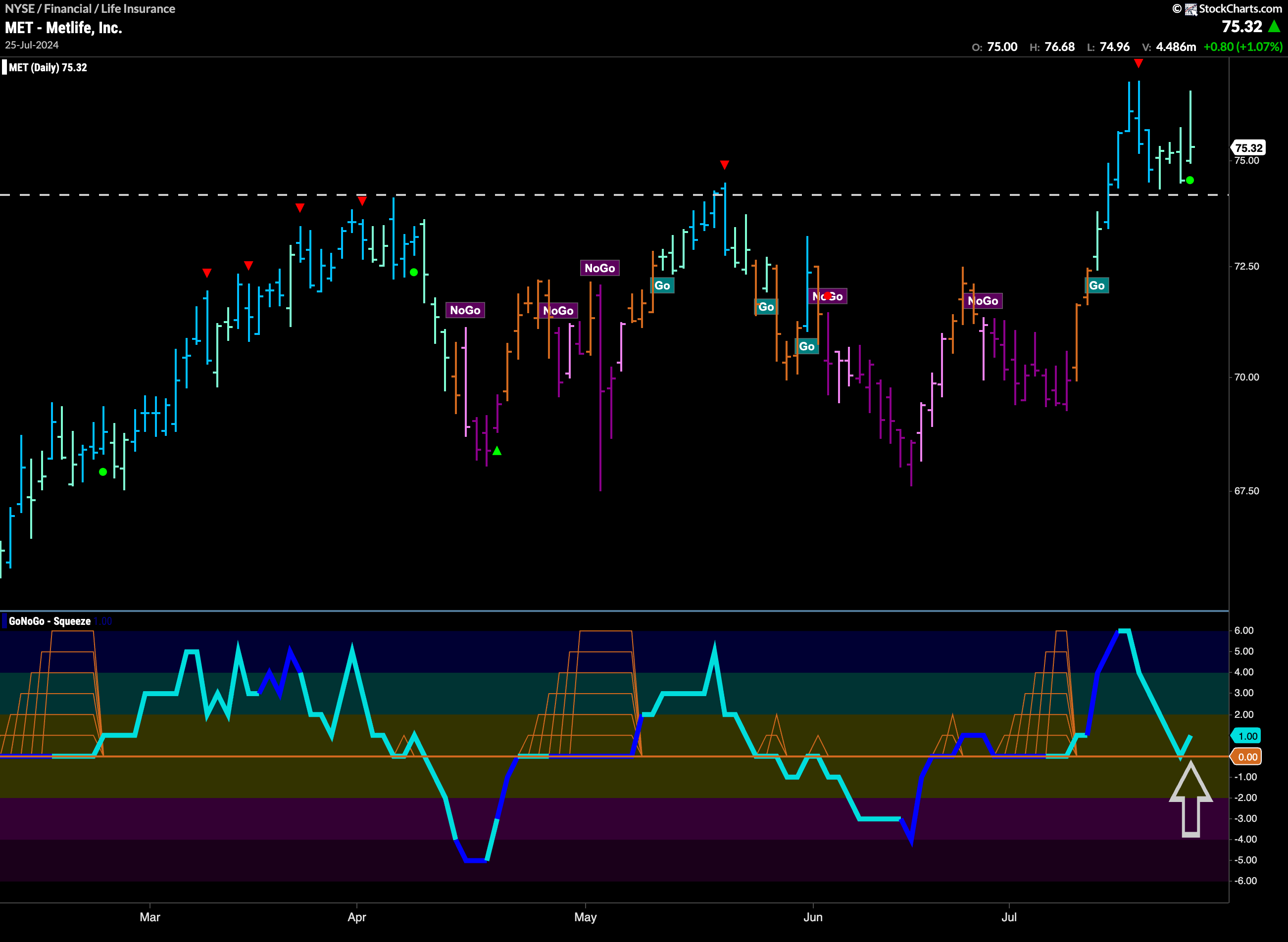
Task: Click the 75.32 current price tag on the axis
Action: click(1248, 148)
